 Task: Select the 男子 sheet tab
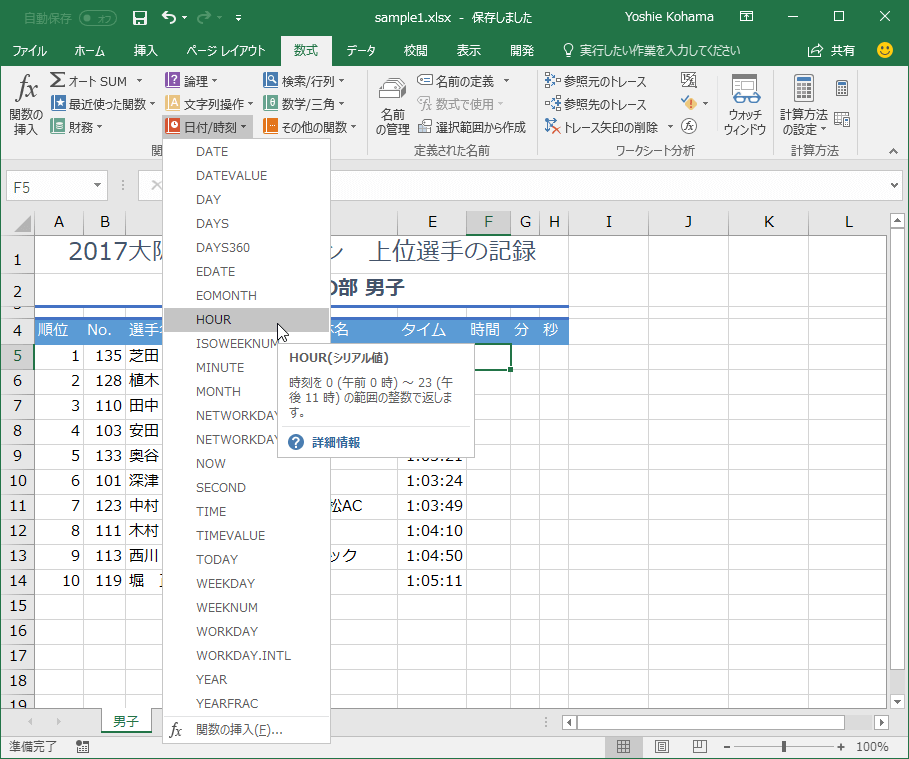pos(126,721)
